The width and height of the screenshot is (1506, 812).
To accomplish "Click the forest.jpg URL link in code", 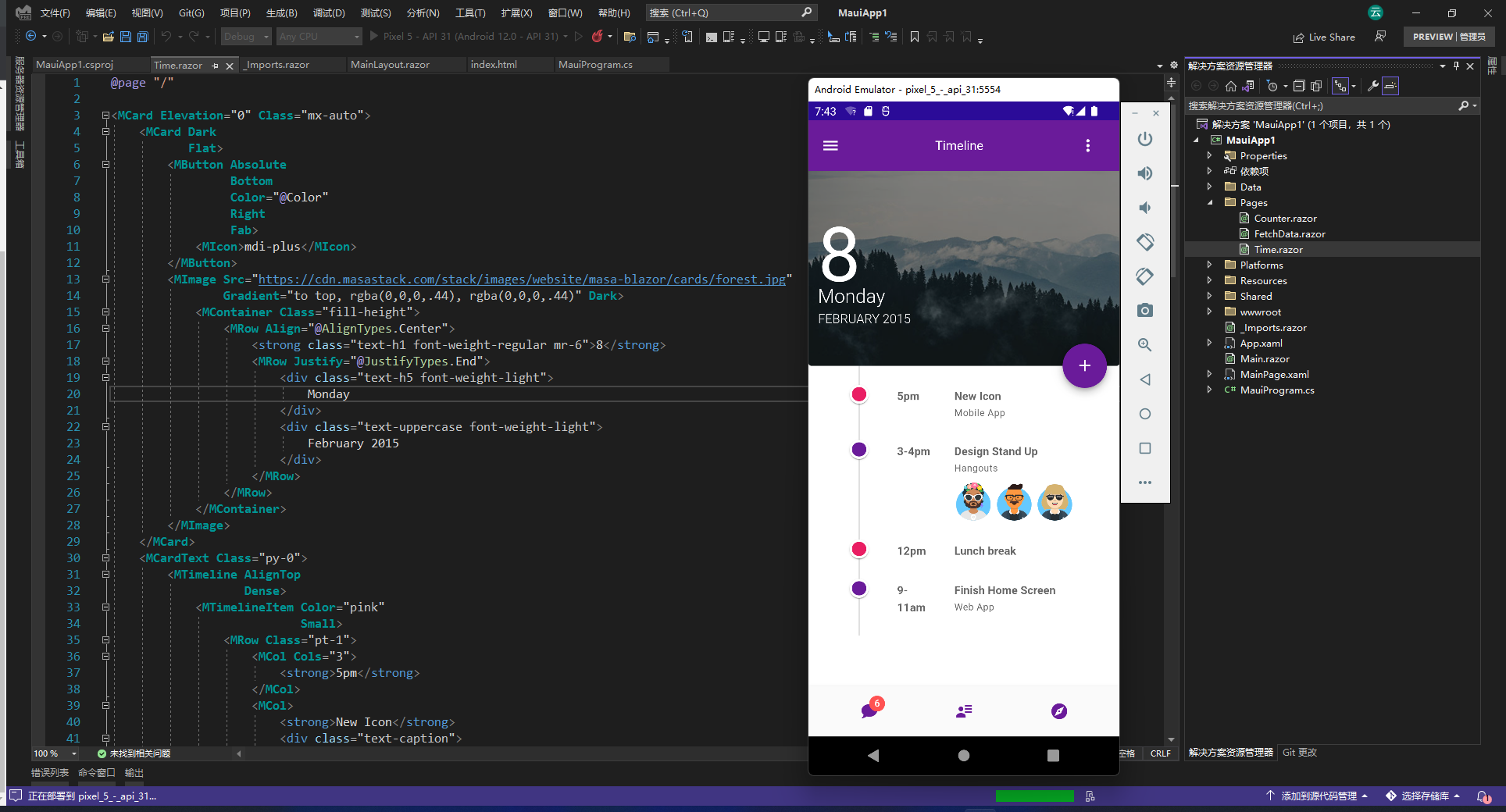I will click(522, 280).
